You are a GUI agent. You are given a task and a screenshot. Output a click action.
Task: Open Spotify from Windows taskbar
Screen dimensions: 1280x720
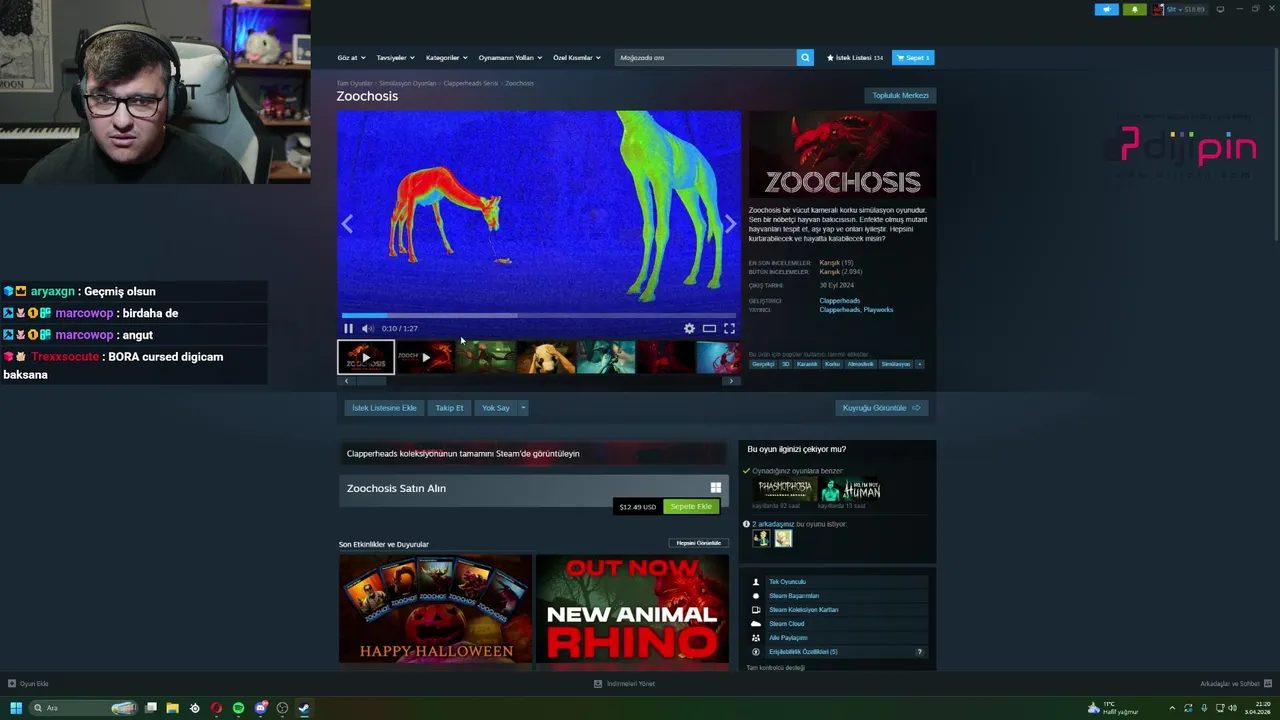(238, 708)
